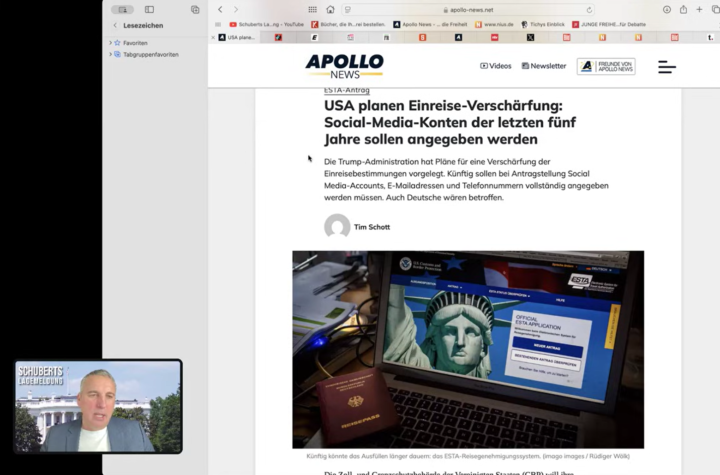Viewport: 720px width, 475px height.
Task: Click the share icon in Safari toolbar
Action: pyautogui.click(x=684, y=9)
